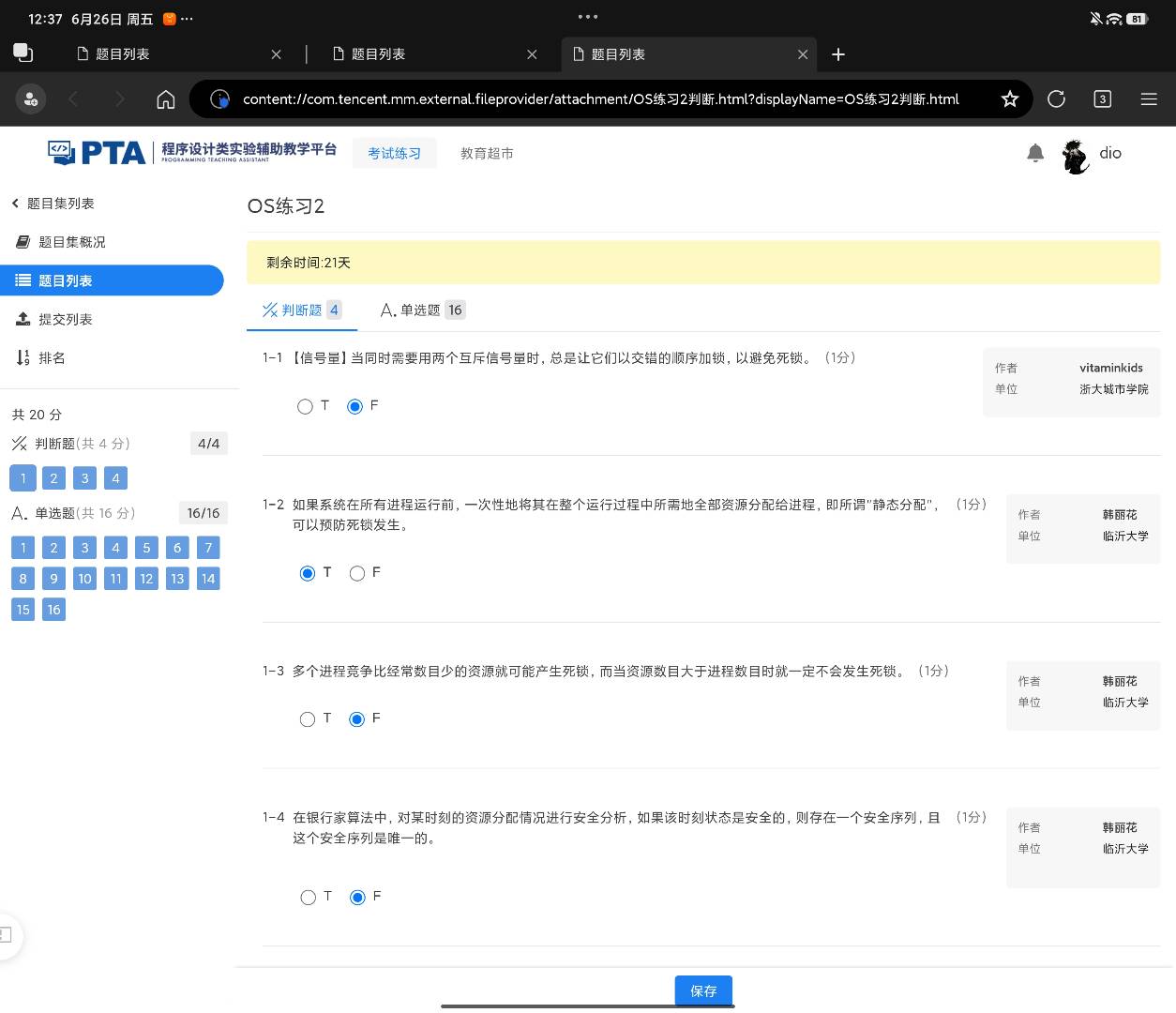The image size is (1176, 1013).
Task: Jump to 单选题 question 12
Action: coord(146,579)
